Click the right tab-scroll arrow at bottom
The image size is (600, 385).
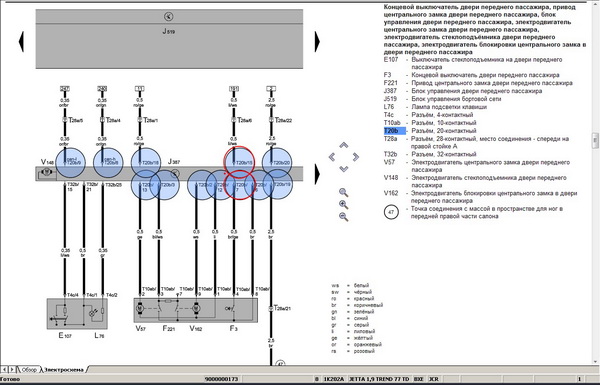tap(12, 369)
